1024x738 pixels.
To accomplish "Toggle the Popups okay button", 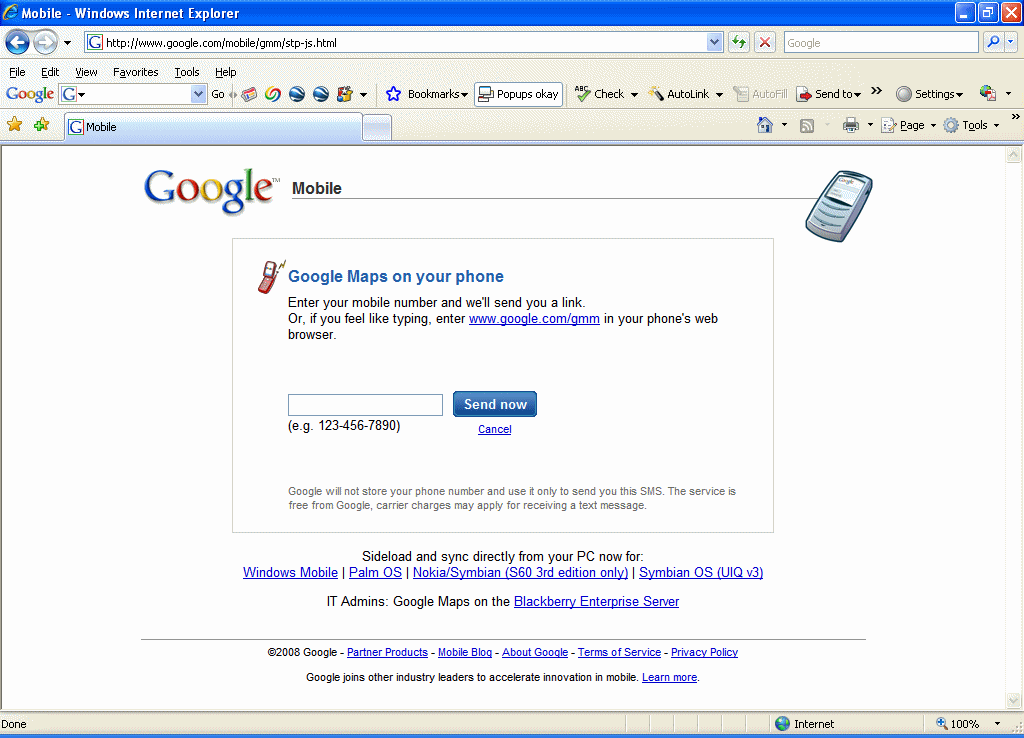I will [519, 94].
